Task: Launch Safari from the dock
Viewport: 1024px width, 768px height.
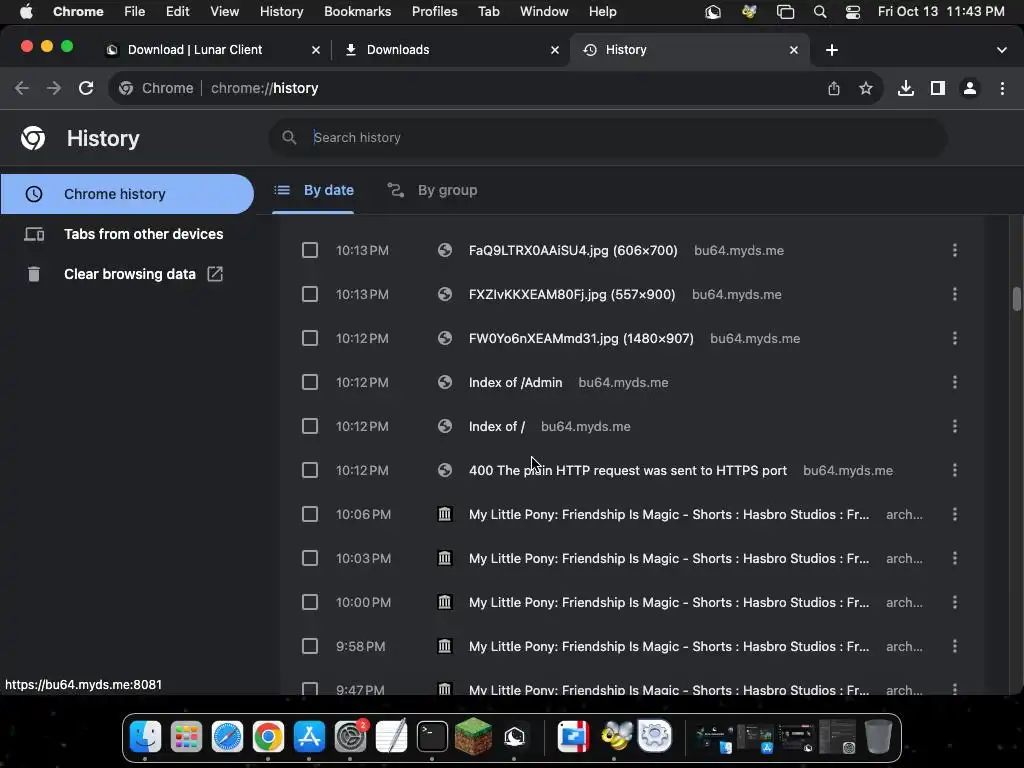Action: (227, 737)
